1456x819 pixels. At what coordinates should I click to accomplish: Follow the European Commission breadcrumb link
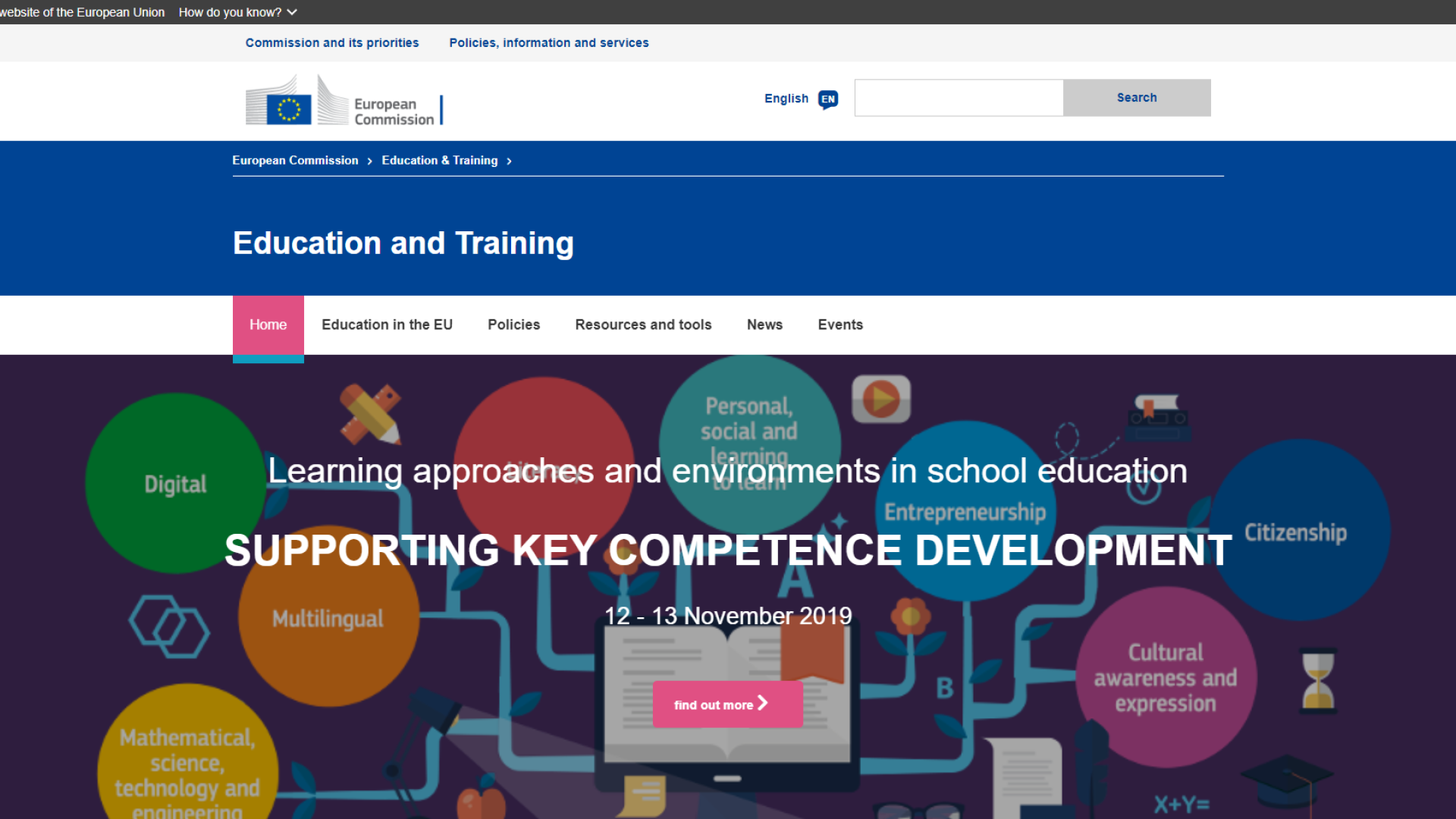295,161
